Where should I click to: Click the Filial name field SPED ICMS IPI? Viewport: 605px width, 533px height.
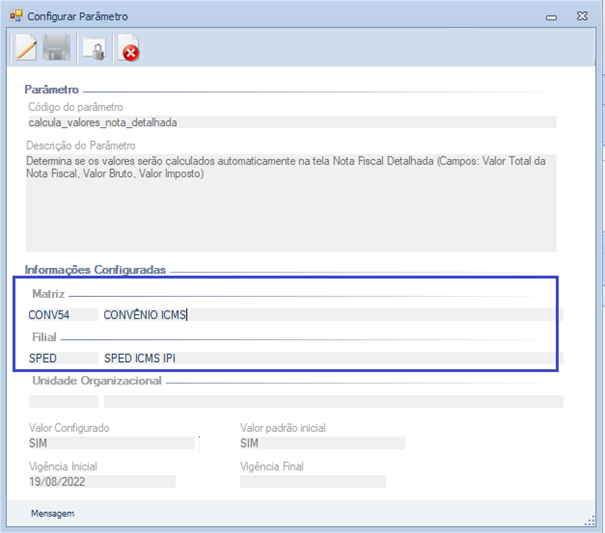(332, 358)
